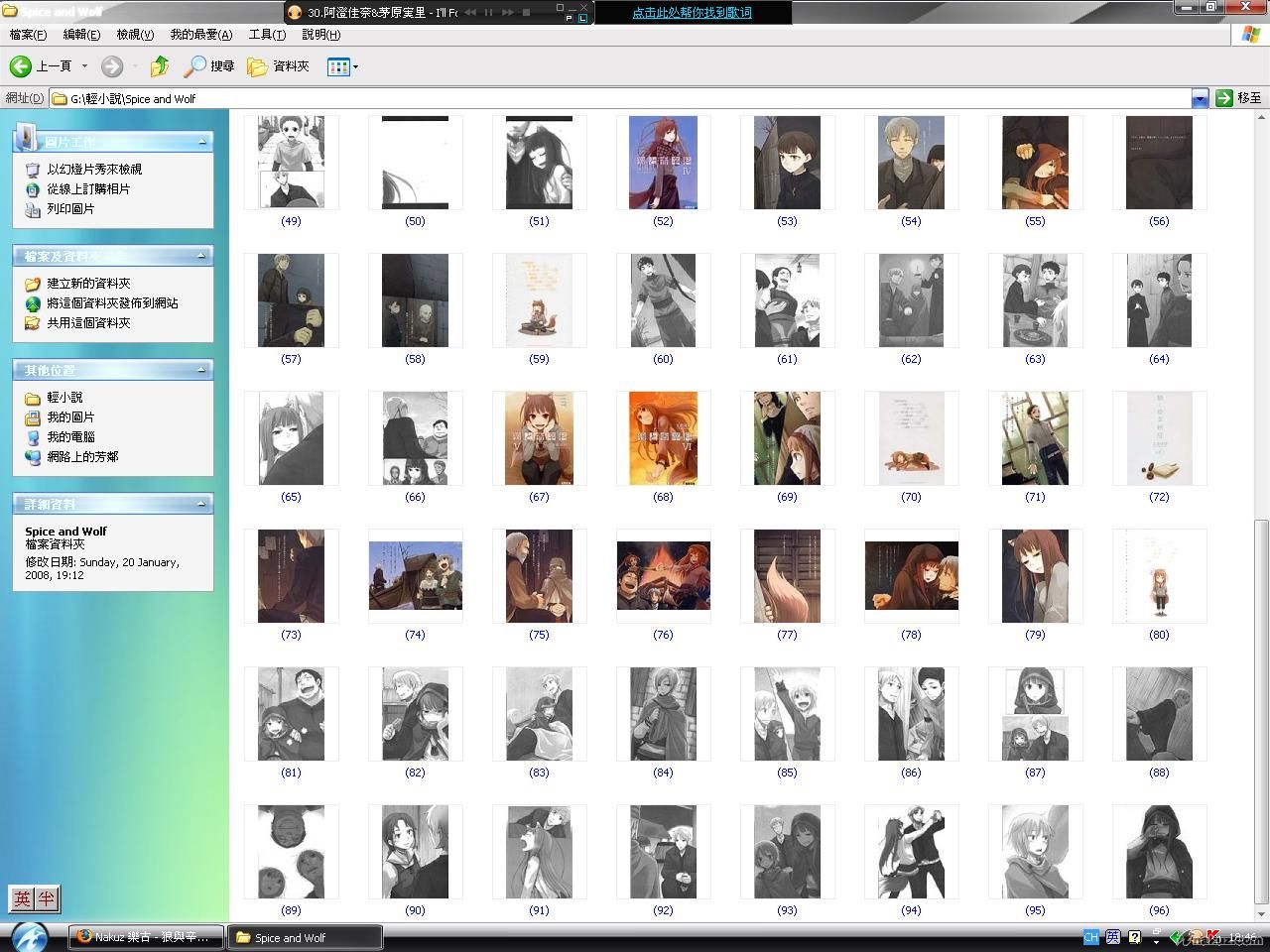This screenshot has height=952, width=1270.
Task: Toggle the 資料夾 folders pane
Action: coord(279,66)
